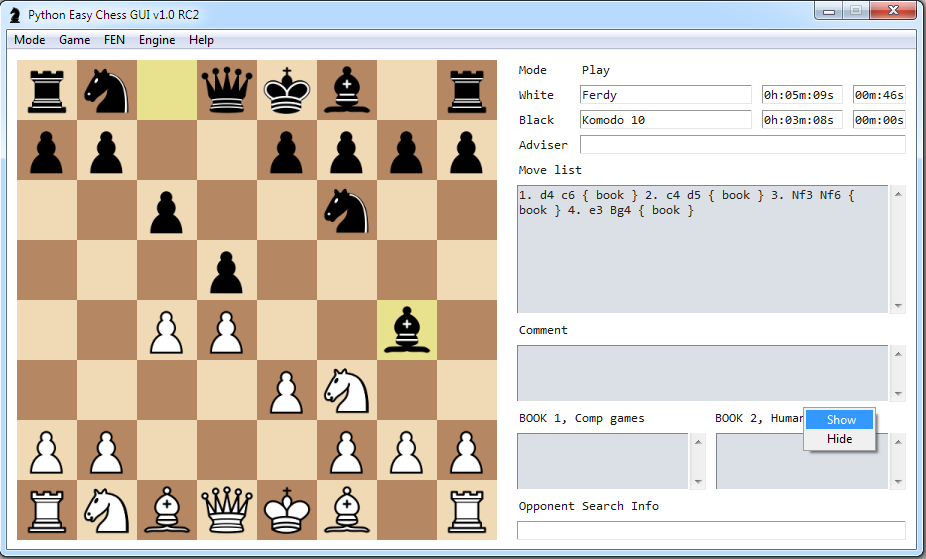The width and height of the screenshot is (926, 559).
Task: Select the white king on e1
Action: pos(287,509)
